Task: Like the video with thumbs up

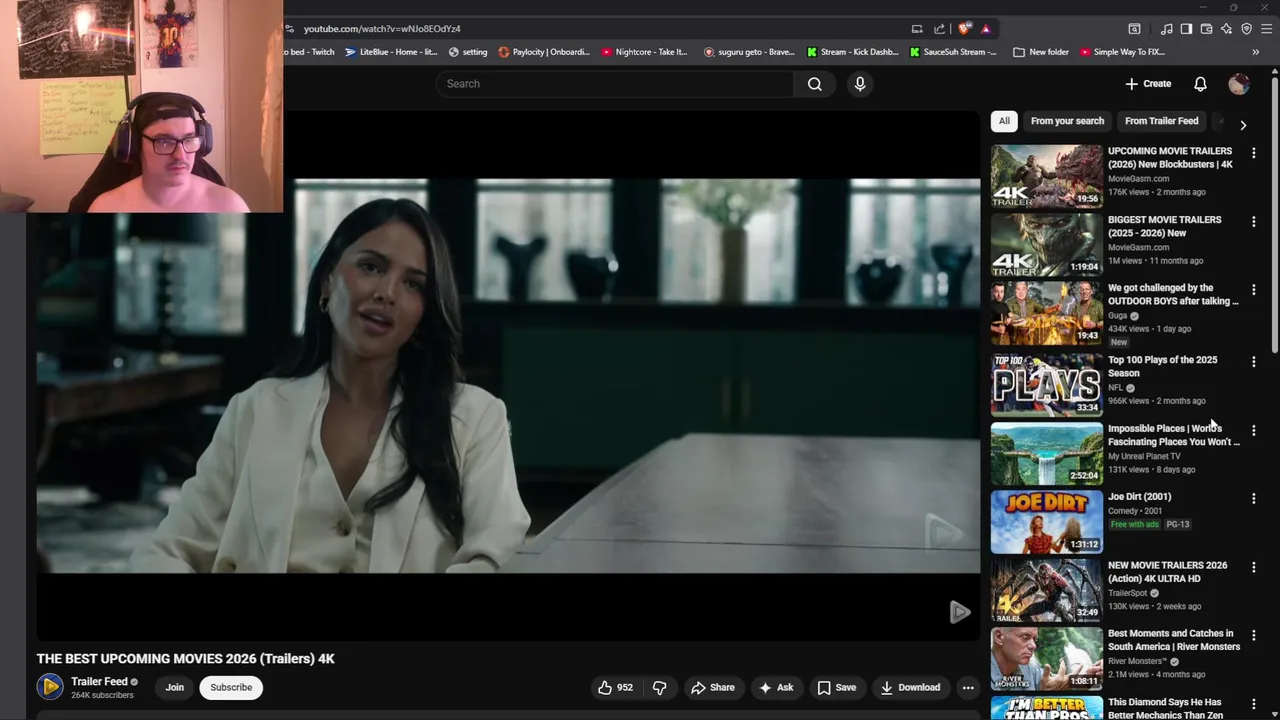Action: pyautogui.click(x=615, y=688)
